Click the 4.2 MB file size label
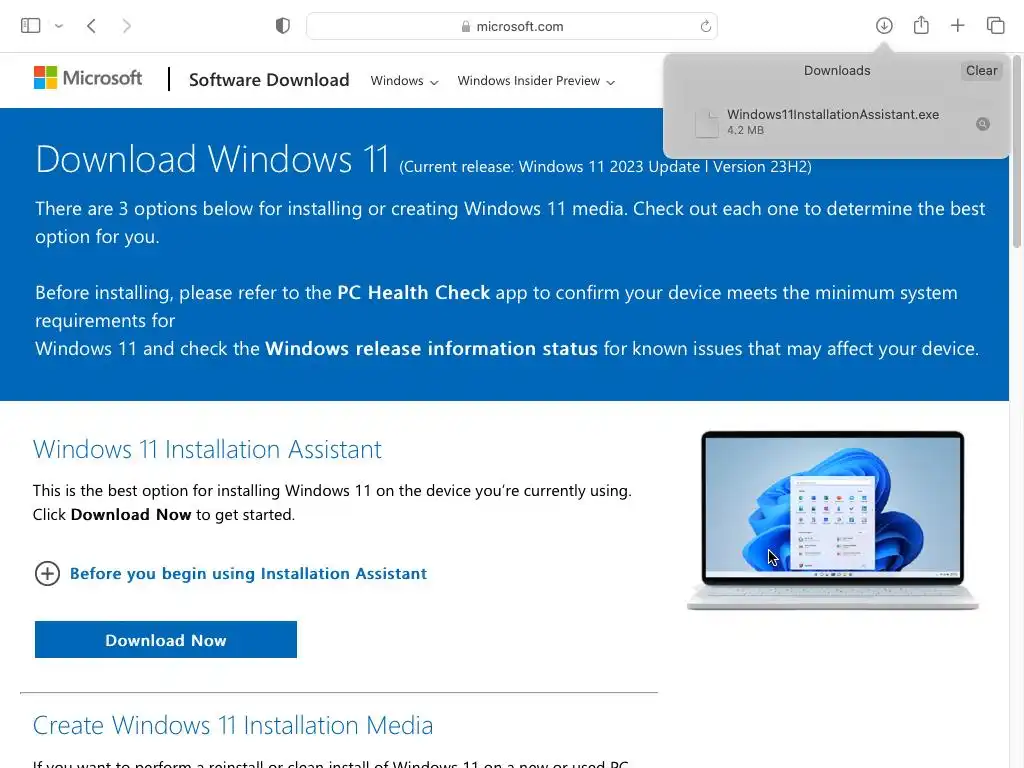The image size is (1024, 768). coord(745,130)
